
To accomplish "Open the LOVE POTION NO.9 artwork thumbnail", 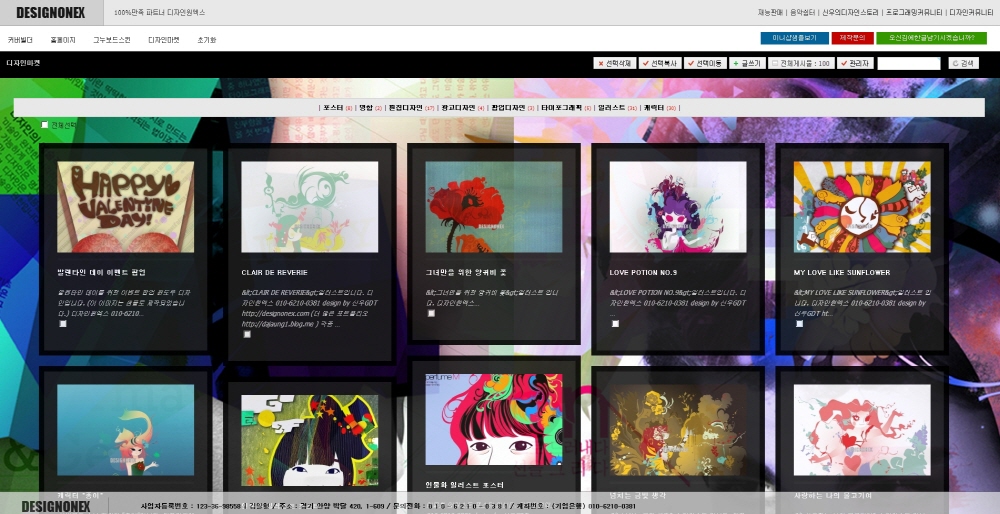I will click(x=677, y=193).
